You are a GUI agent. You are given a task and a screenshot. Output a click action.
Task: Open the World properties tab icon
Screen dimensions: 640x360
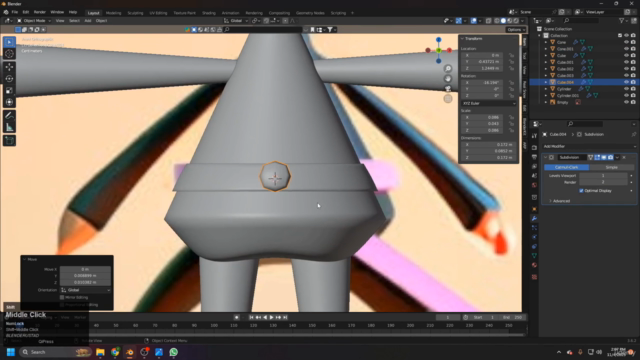pos(534,185)
